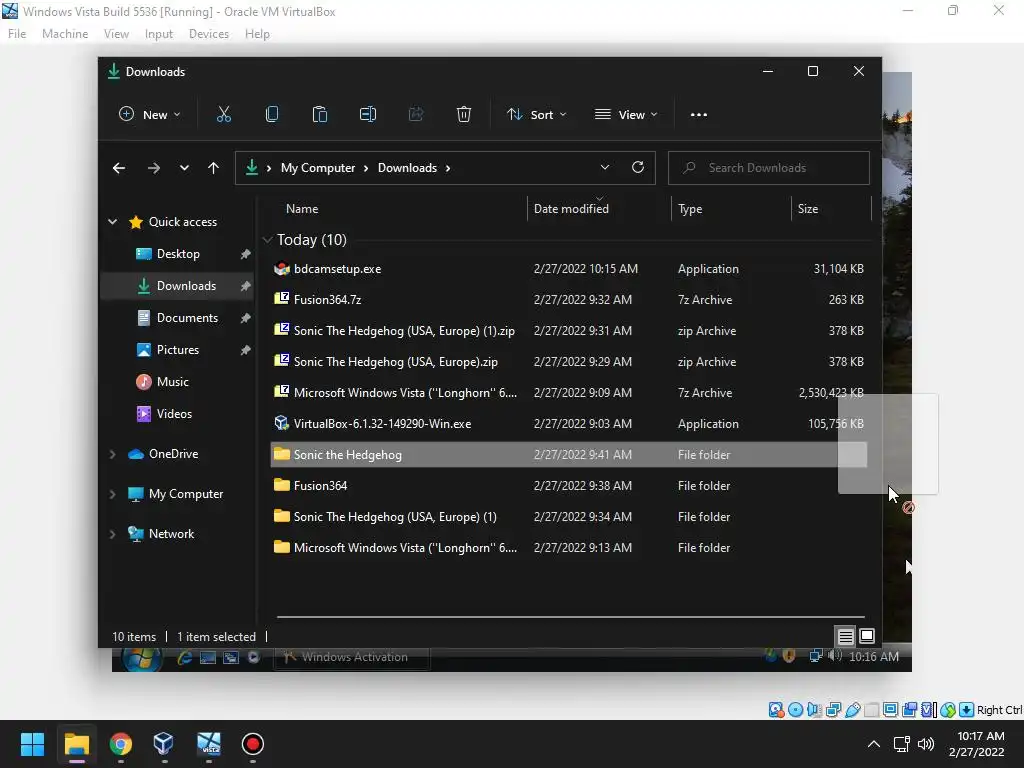The width and height of the screenshot is (1024, 768).
Task: Click the Search Downloads field
Action: pos(769,168)
